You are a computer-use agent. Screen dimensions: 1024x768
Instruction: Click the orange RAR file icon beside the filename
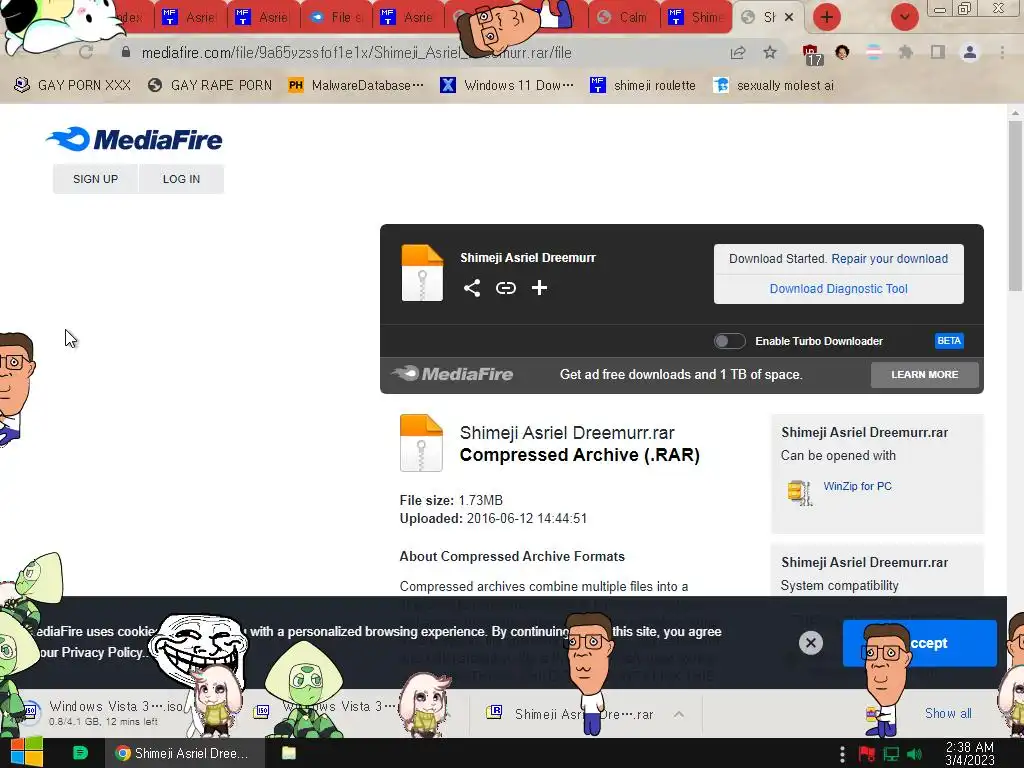tap(421, 443)
